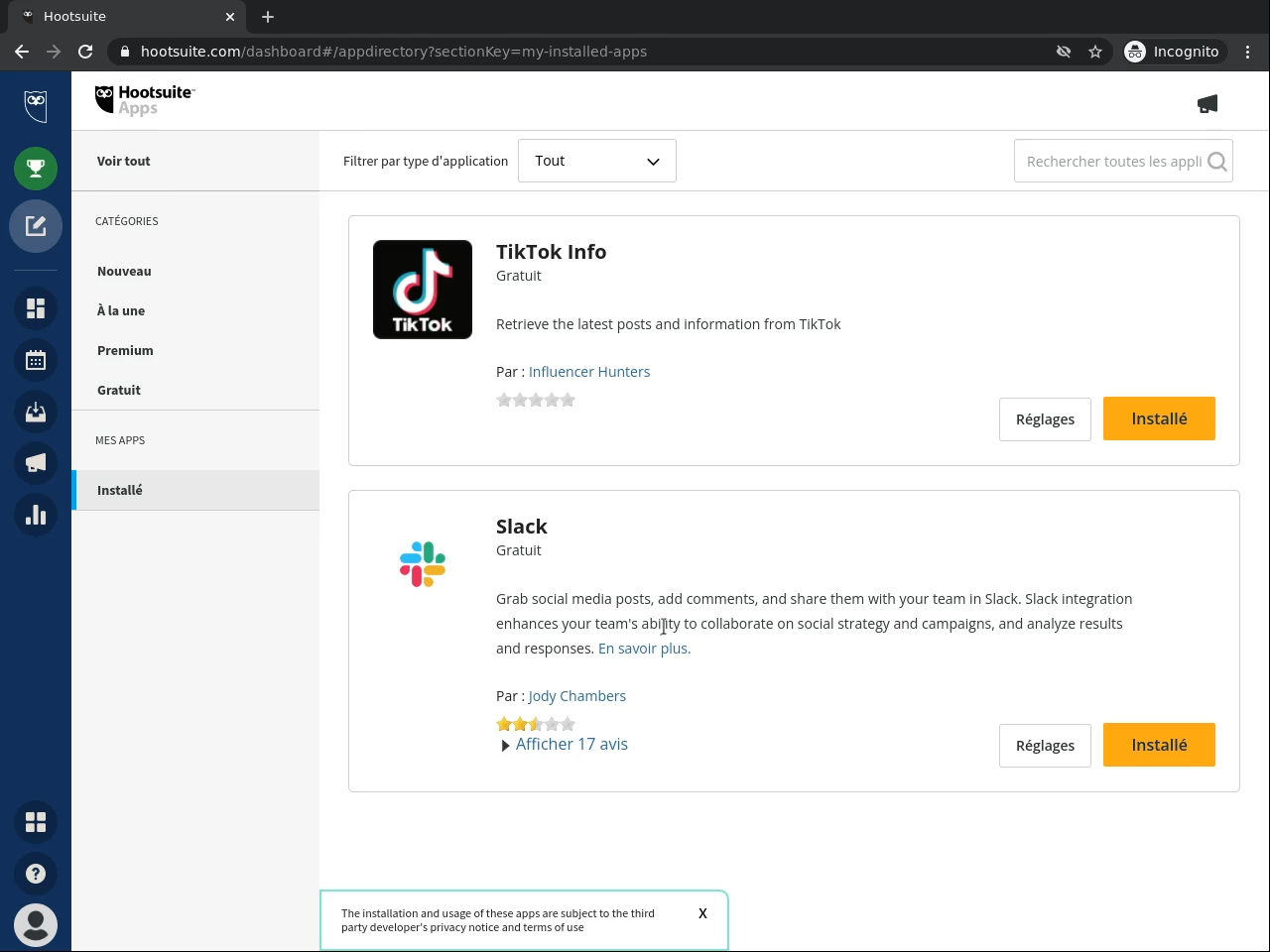
Task: Open the compose post icon
Action: point(36,226)
